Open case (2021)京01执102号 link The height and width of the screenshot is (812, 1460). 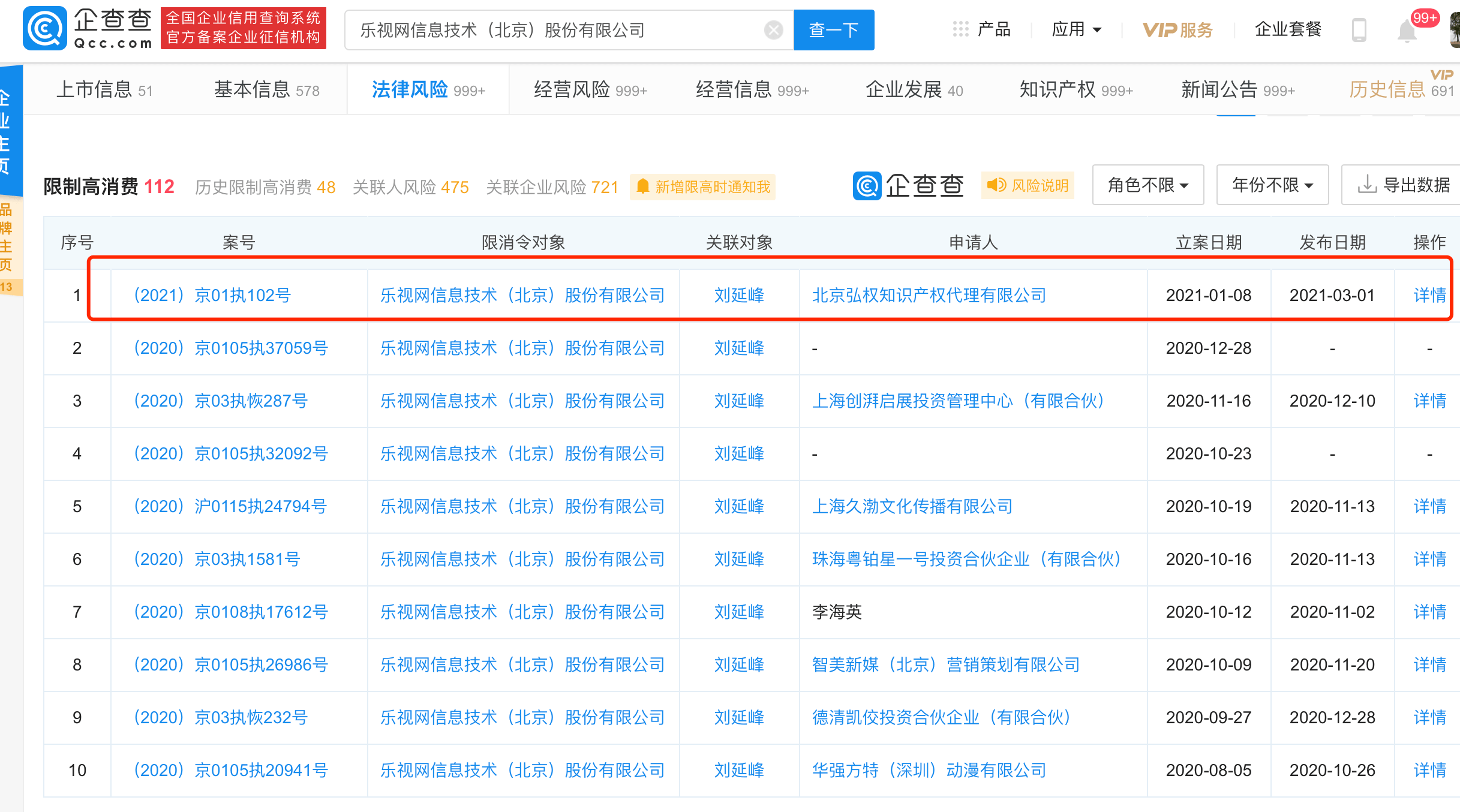click(211, 295)
